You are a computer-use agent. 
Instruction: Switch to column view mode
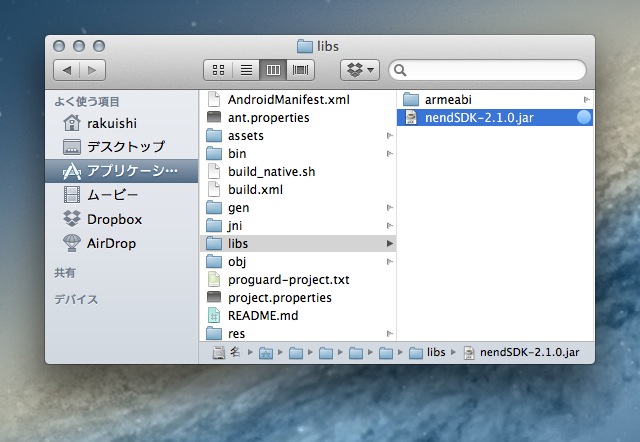[x=273, y=70]
